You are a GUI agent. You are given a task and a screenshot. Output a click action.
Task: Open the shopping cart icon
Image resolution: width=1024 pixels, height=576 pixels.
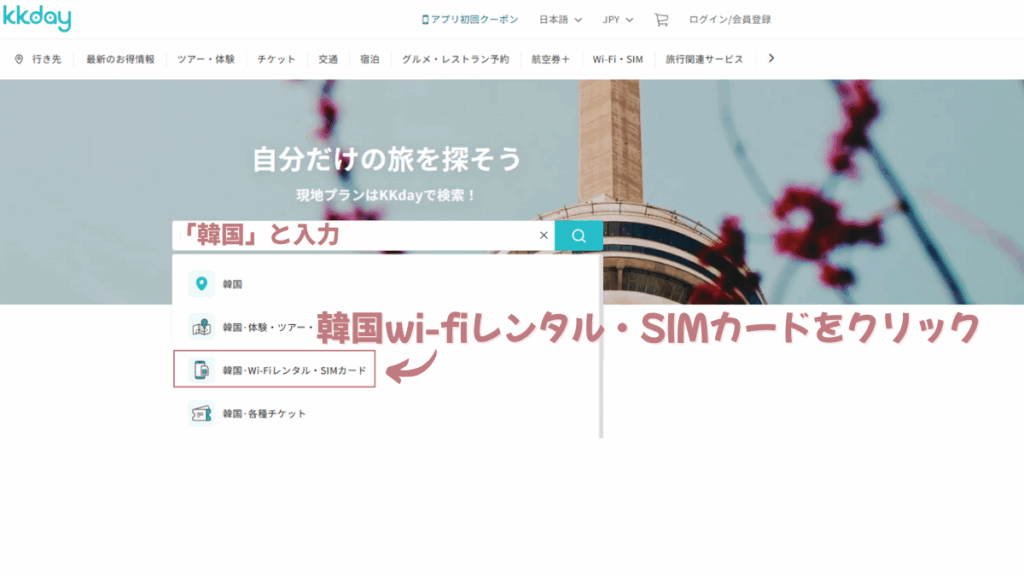(x=662, y=20)
